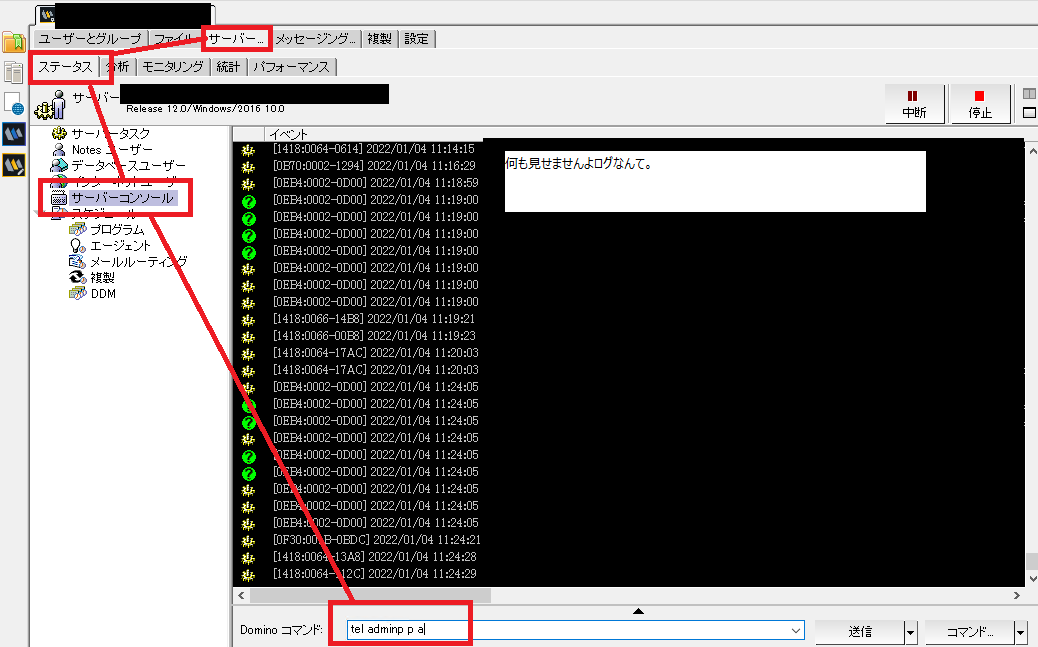Open the Domino コマンド history dropdown
The image size is (1038, 647).
(x=796, y=630)
